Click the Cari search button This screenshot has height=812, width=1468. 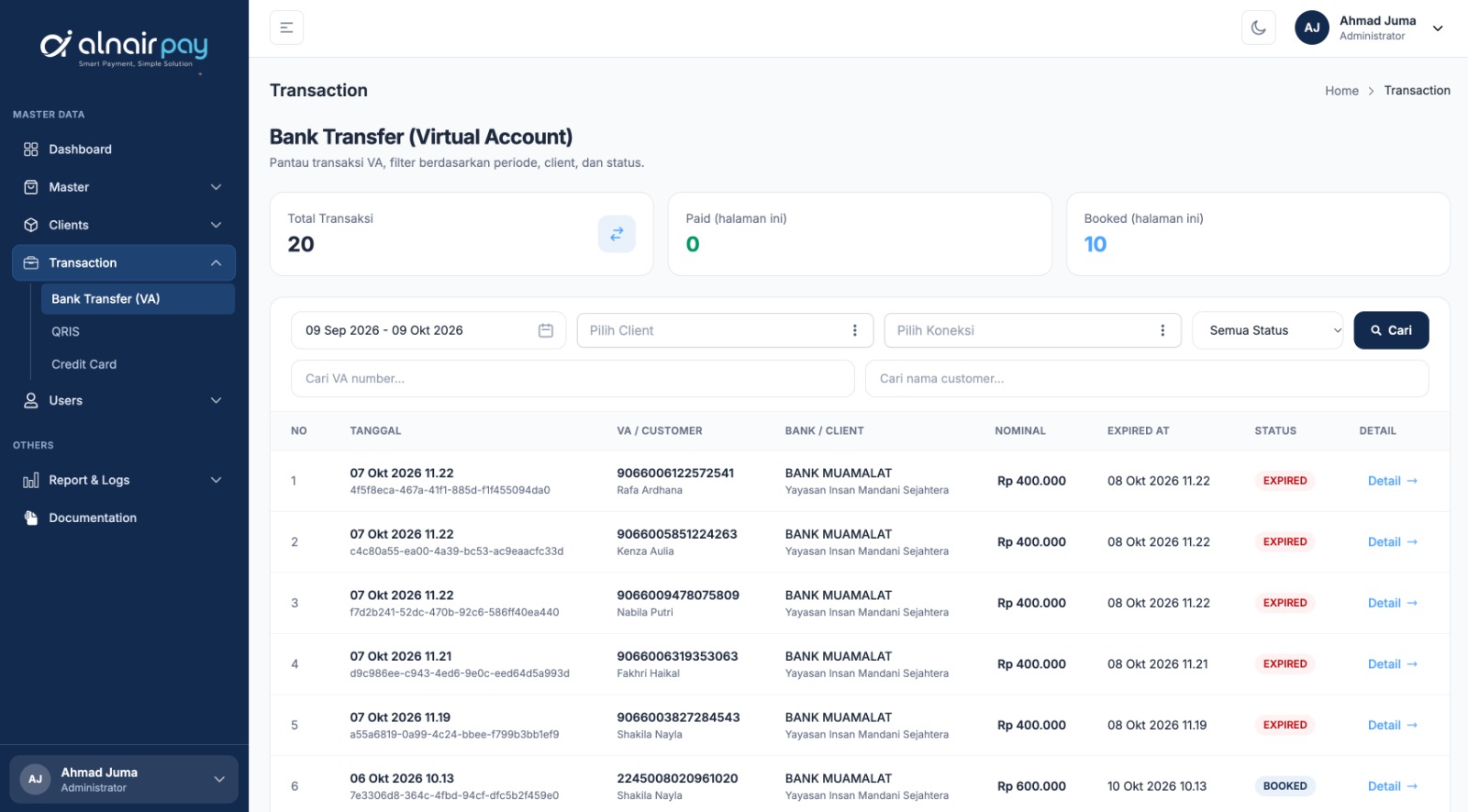click(x=1391, y=330)
